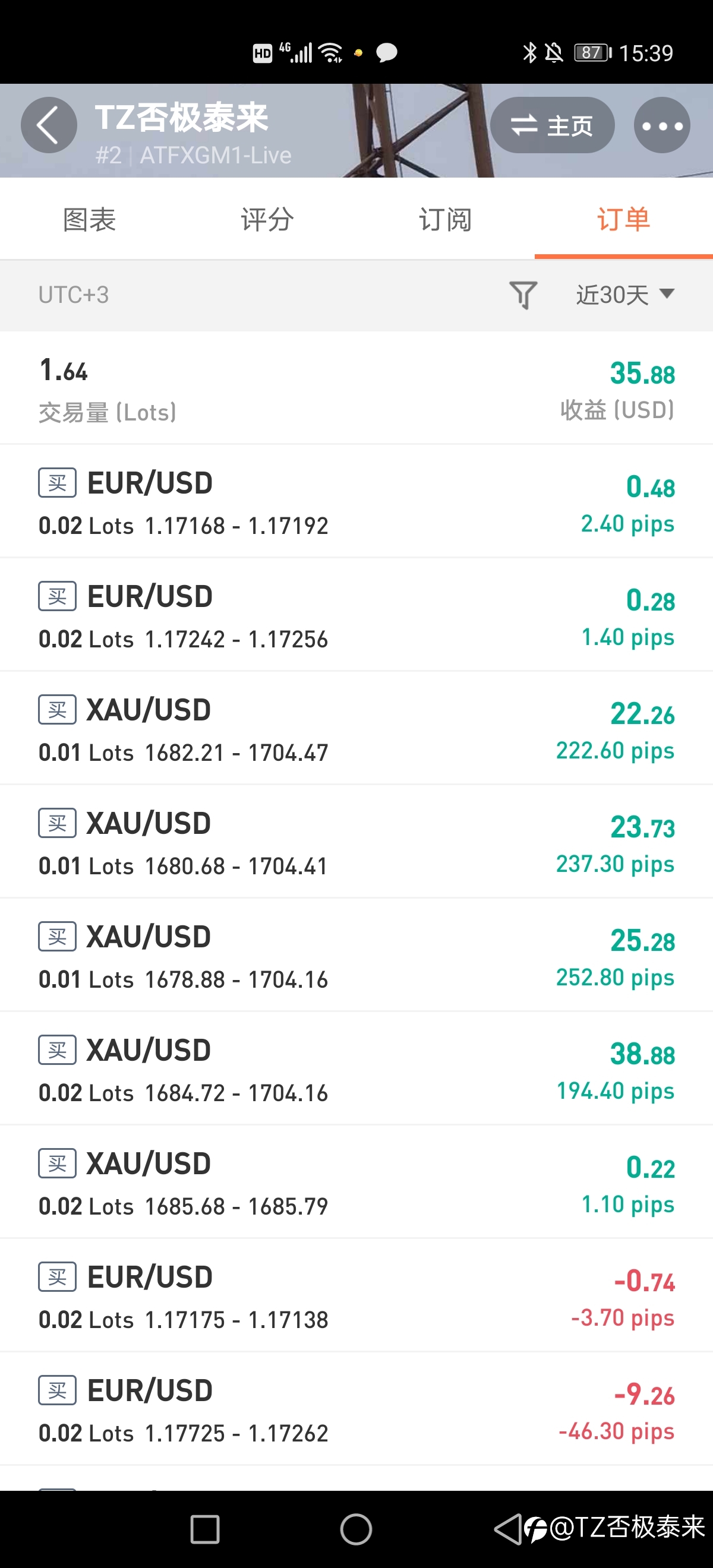Image resolution: width=713 pixels, height=1568 pixels.
Task: Open the 评分 tab
Action: (x=267, y=219)
